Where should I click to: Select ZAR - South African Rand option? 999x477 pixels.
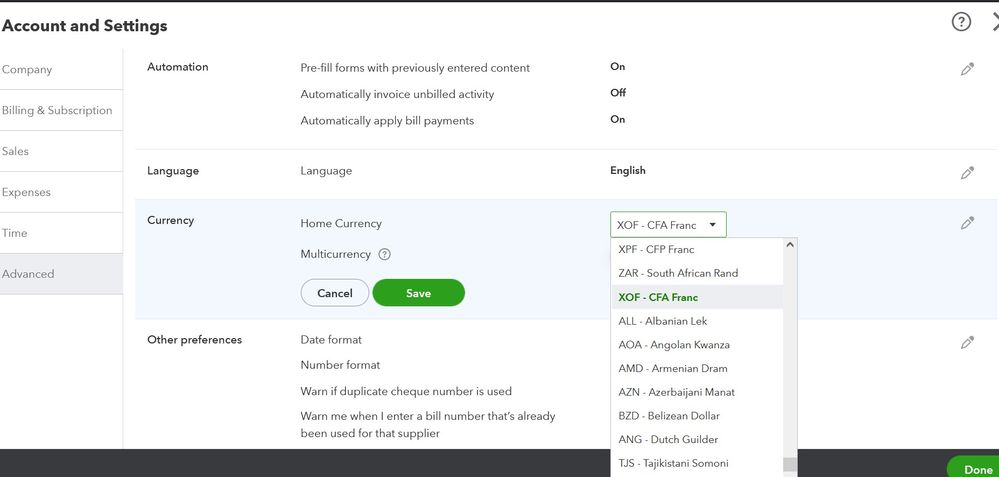678,273
